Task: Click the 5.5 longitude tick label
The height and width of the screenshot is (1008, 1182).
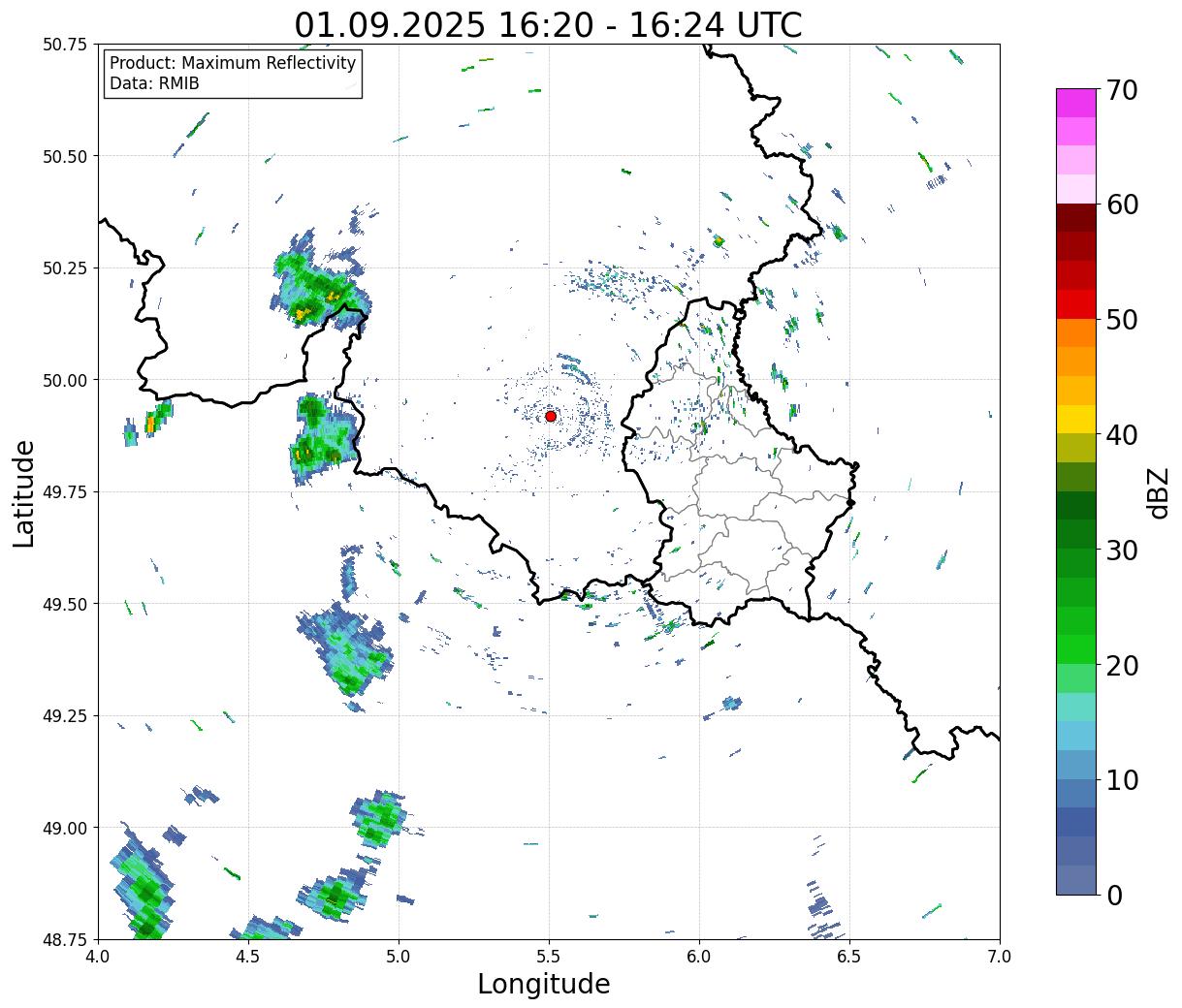Action: pos(549,957)
